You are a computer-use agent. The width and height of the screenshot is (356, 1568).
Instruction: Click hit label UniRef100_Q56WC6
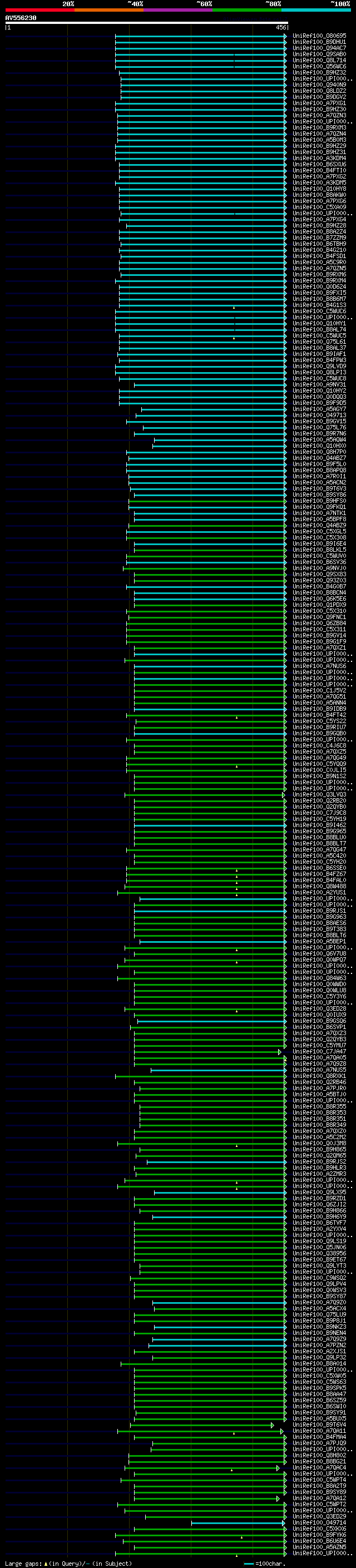coord(319,66)
